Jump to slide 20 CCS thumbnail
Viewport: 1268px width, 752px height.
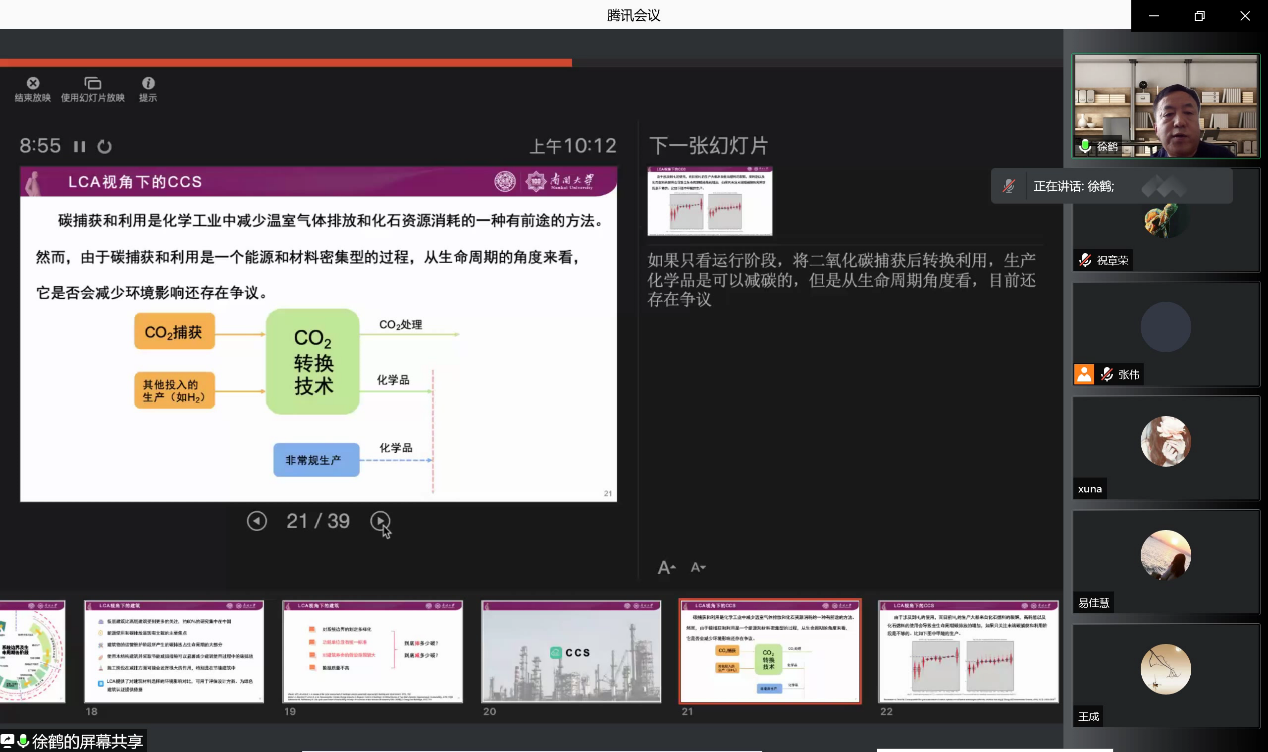click(571, 651)
